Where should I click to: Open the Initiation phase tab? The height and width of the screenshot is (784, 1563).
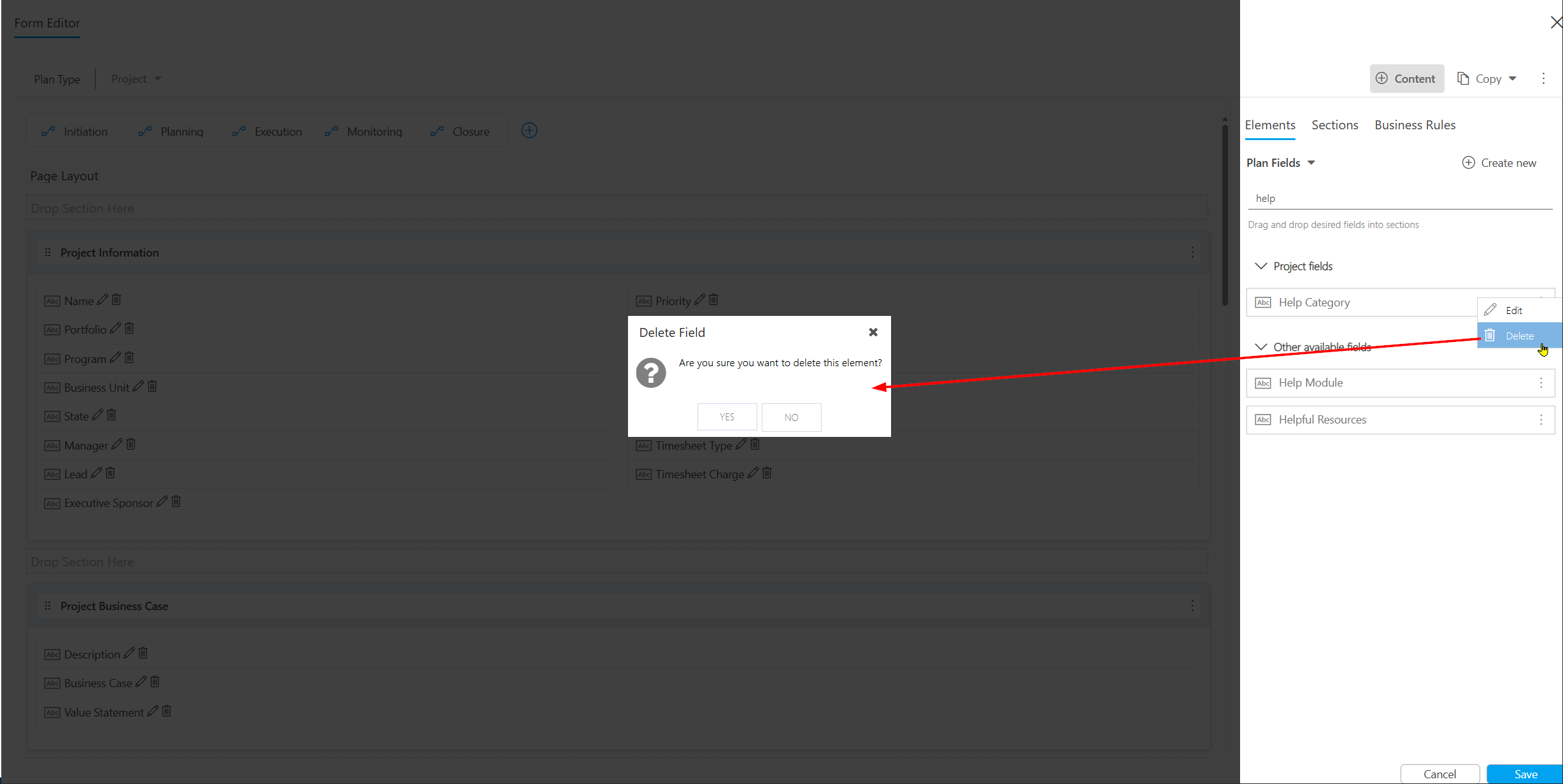(x=75, y=131)
